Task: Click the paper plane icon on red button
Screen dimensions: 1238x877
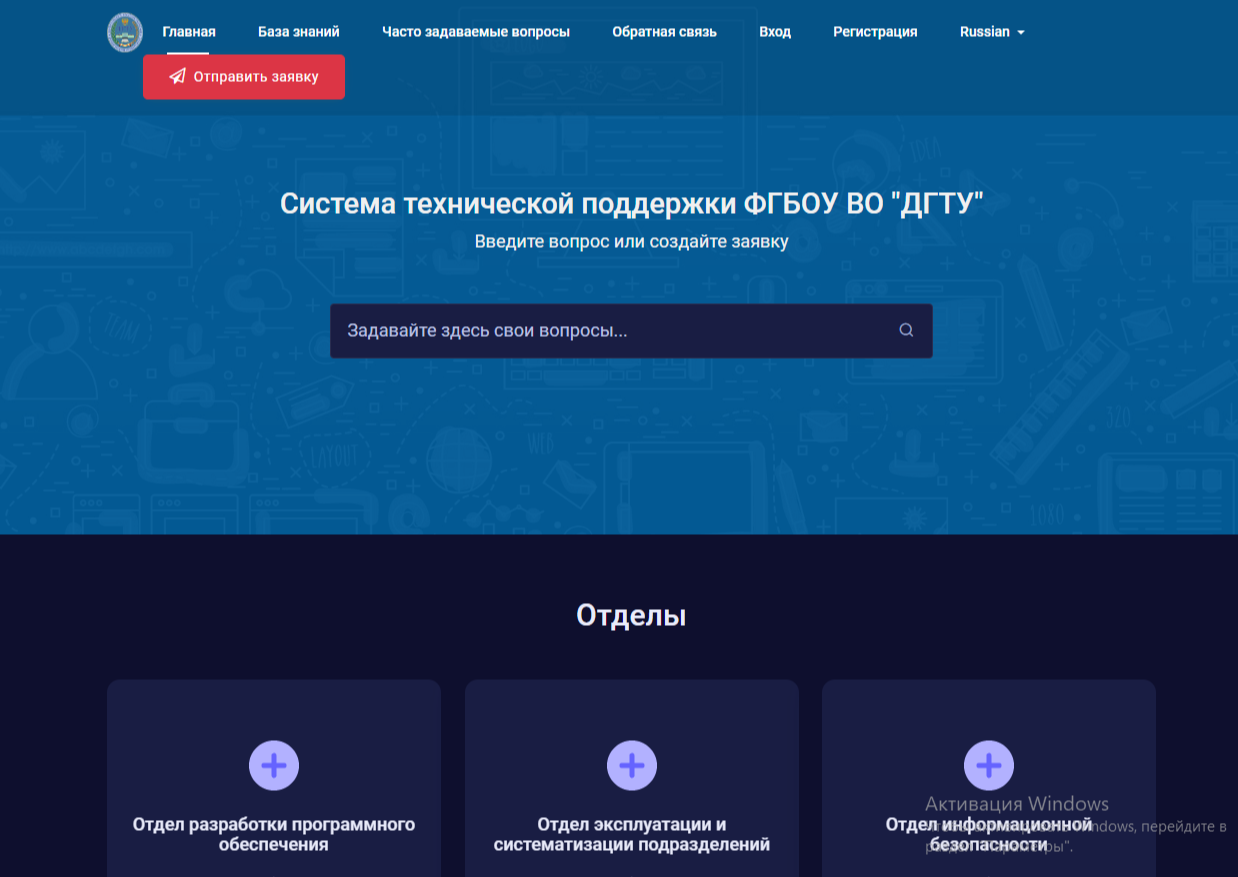Action: (178, 77)
